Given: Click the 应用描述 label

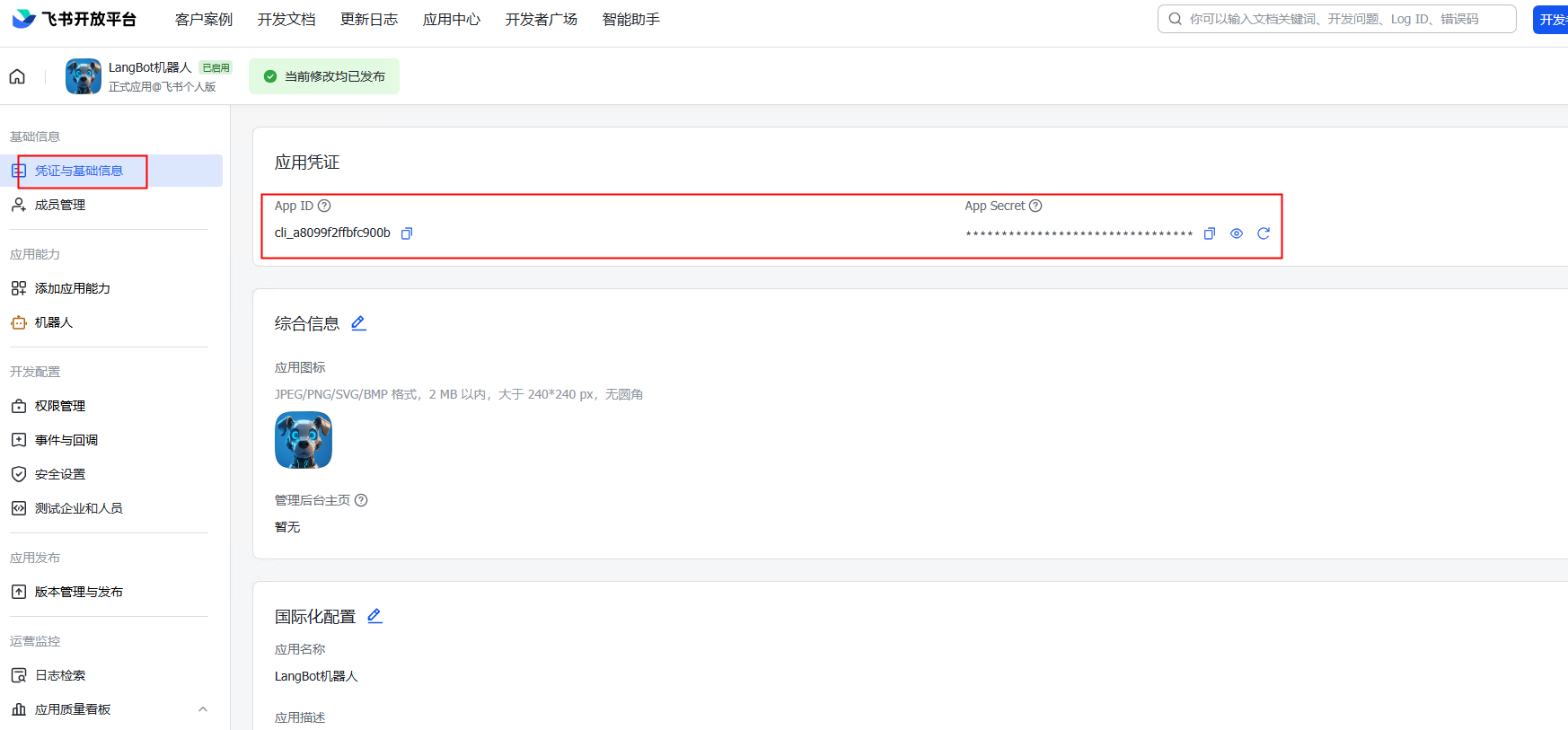Looking at the screenshot, I should click(300, 717).
